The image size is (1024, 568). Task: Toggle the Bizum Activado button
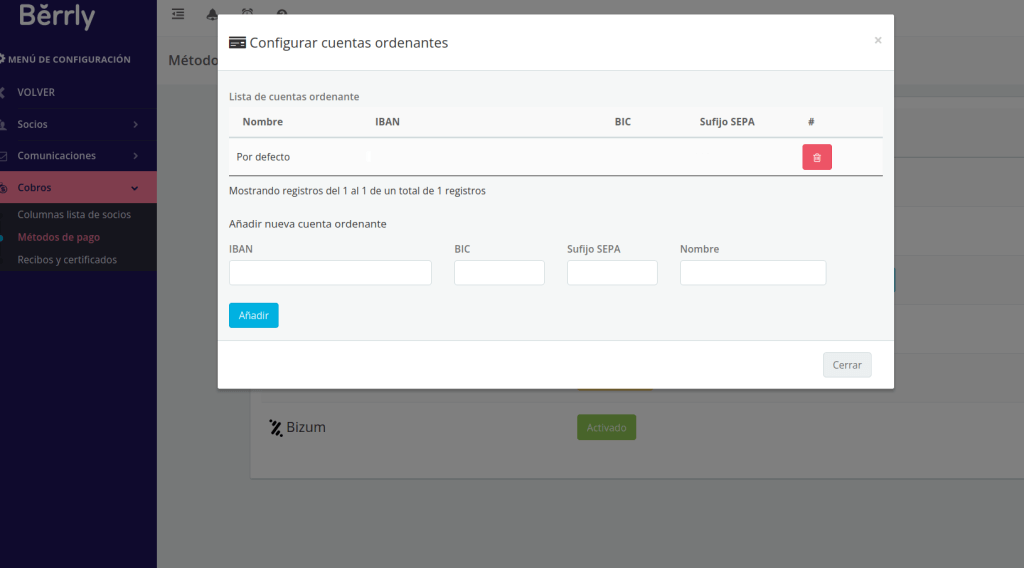click(606, 428)
